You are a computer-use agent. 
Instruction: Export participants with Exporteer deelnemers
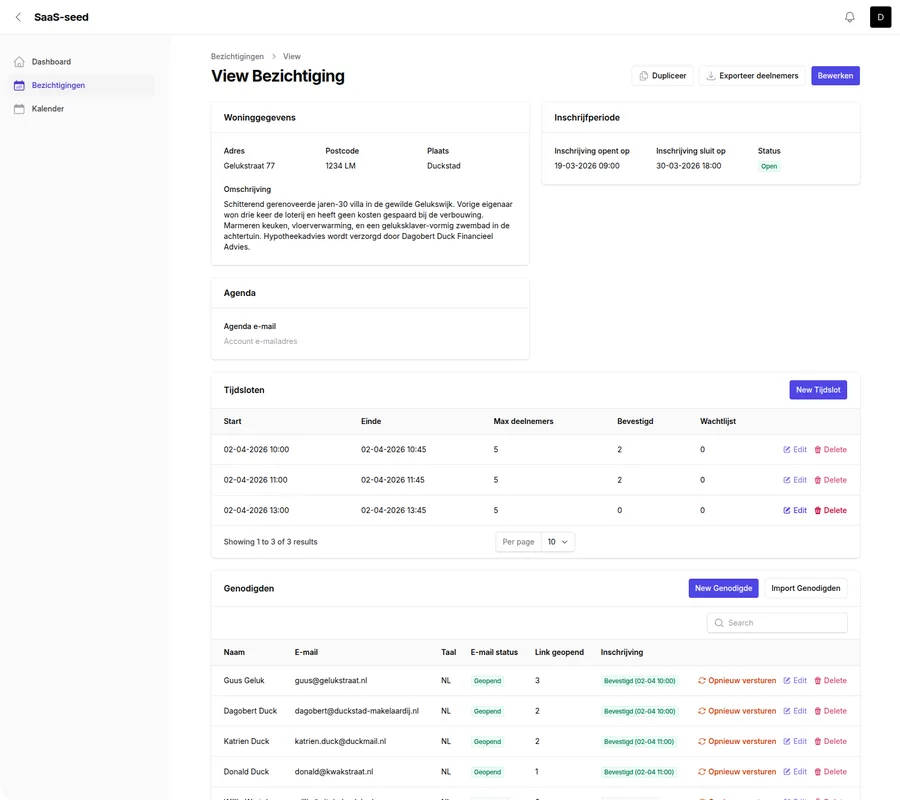pos(752,75)
